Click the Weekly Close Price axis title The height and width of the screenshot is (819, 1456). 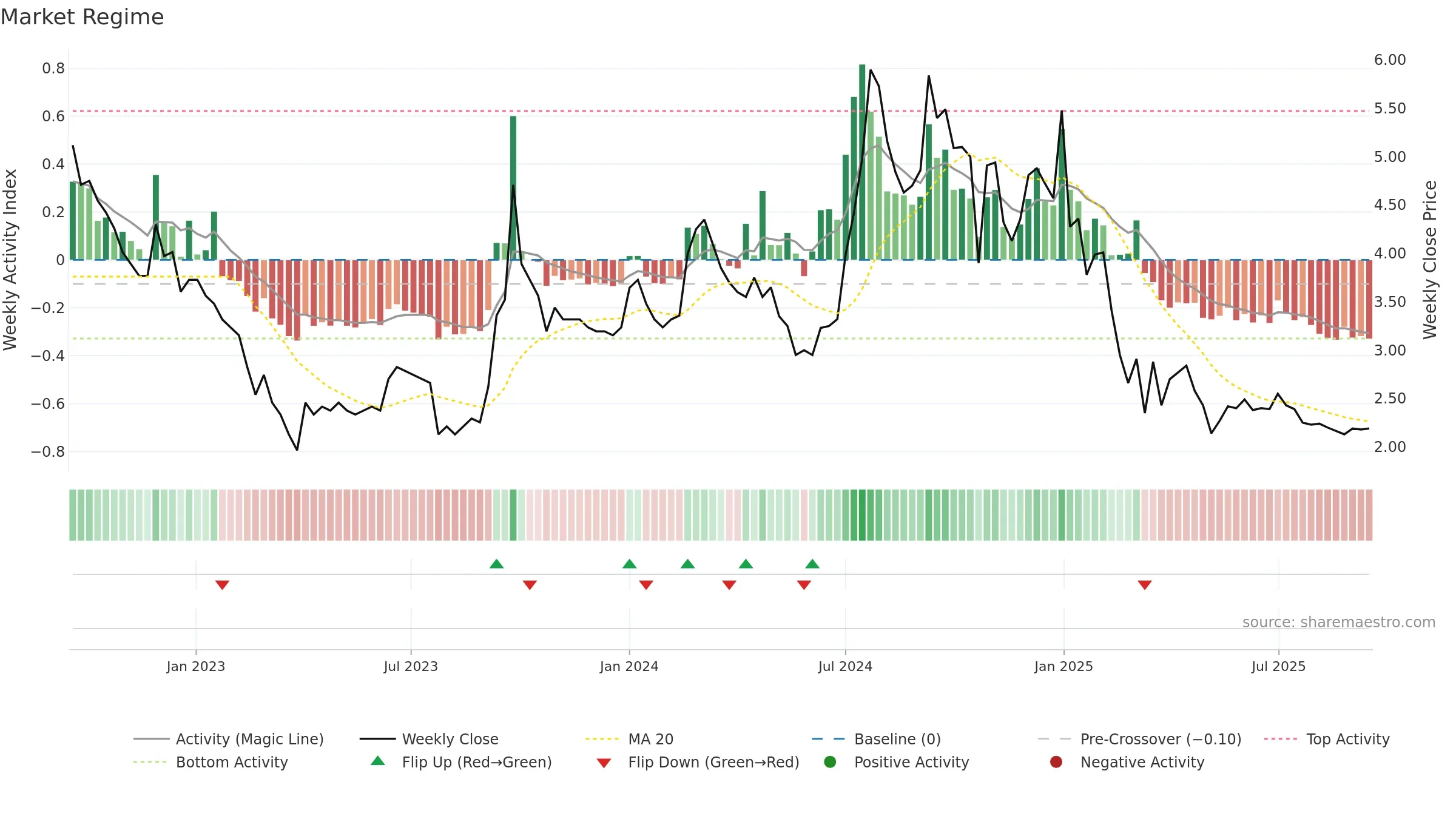pos(1430,260)
